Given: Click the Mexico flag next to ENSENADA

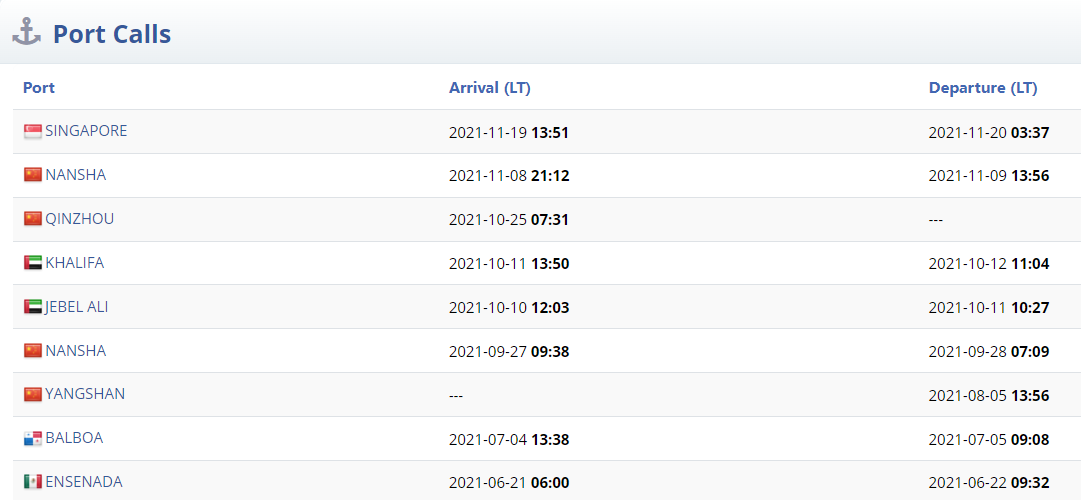Looking at the screenshot, I should click(33, 482).
